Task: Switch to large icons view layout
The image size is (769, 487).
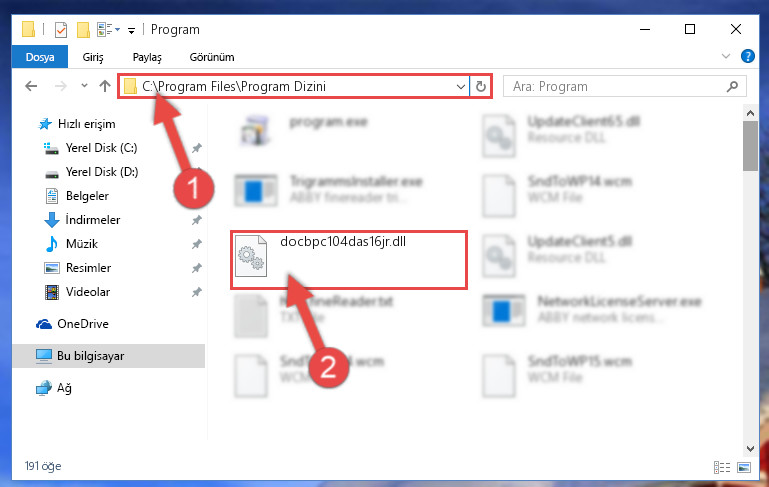Action: 744,467
